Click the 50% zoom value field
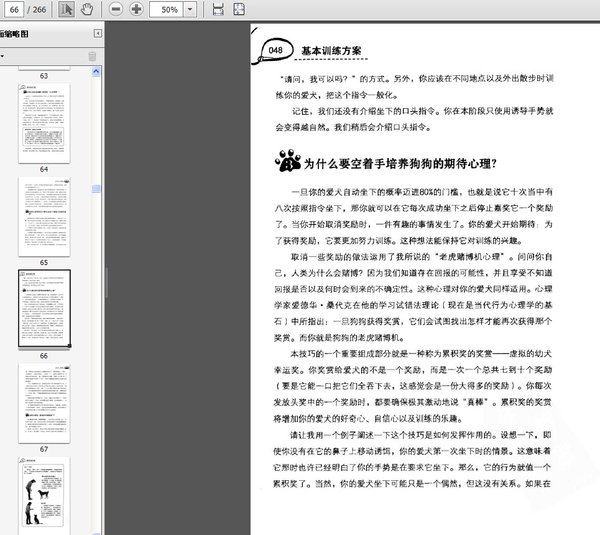 tap(167, 9)
